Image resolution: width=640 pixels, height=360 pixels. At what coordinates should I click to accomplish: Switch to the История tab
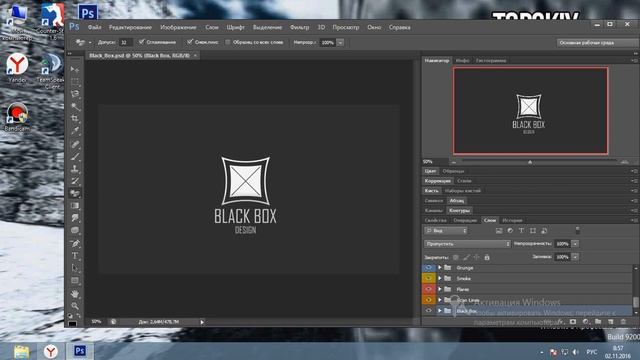coord(512,220)
